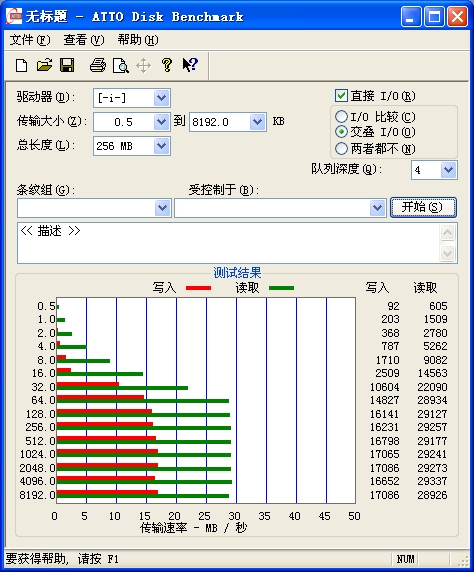The image size is (474, 572).
Task: Expand the 条纹组 dropdown
Action: coord(162,208)
